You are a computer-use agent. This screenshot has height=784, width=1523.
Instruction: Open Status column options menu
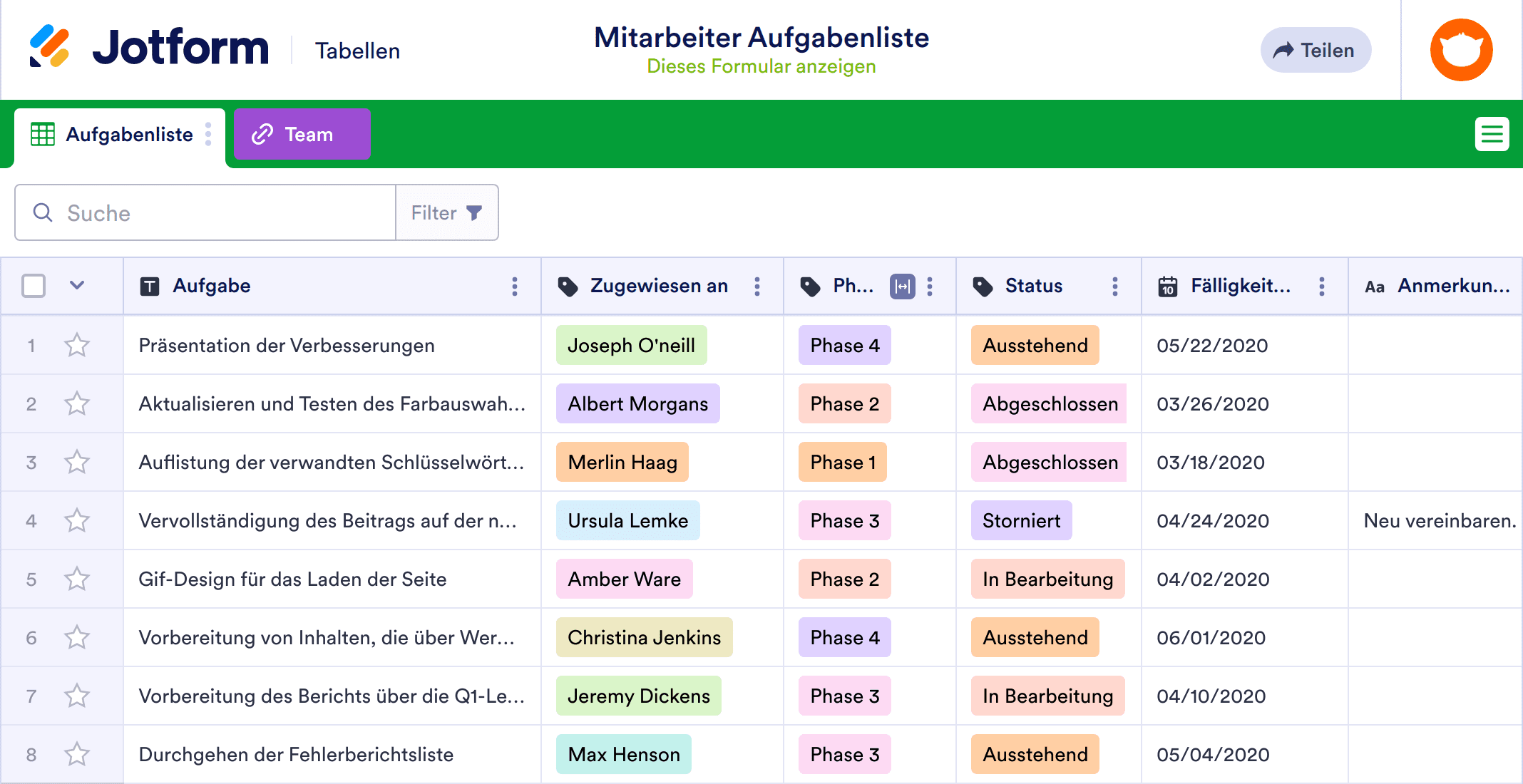tap(1115, 287)
